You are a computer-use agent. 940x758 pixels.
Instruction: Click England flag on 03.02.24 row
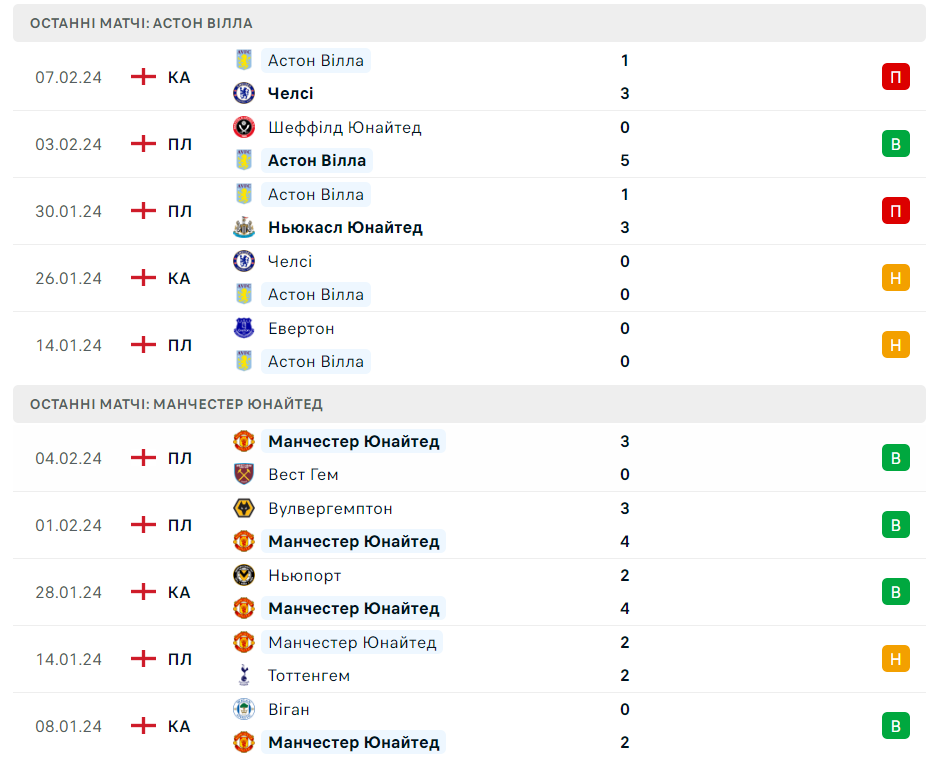point(144,144)
